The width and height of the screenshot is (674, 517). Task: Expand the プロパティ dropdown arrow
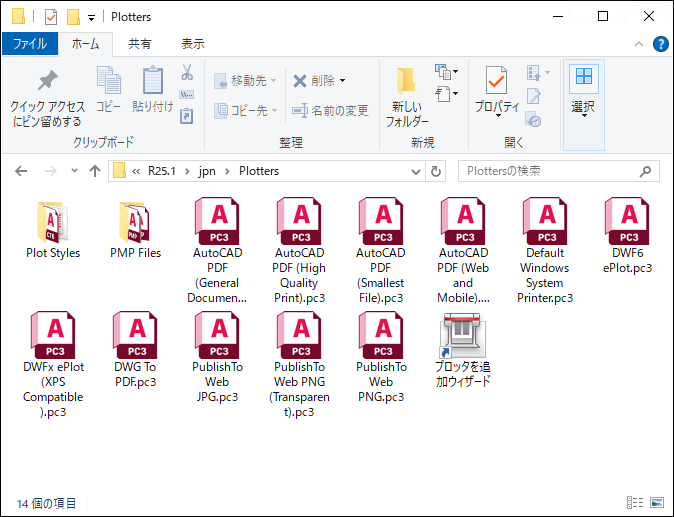click(x=498, y=115)
